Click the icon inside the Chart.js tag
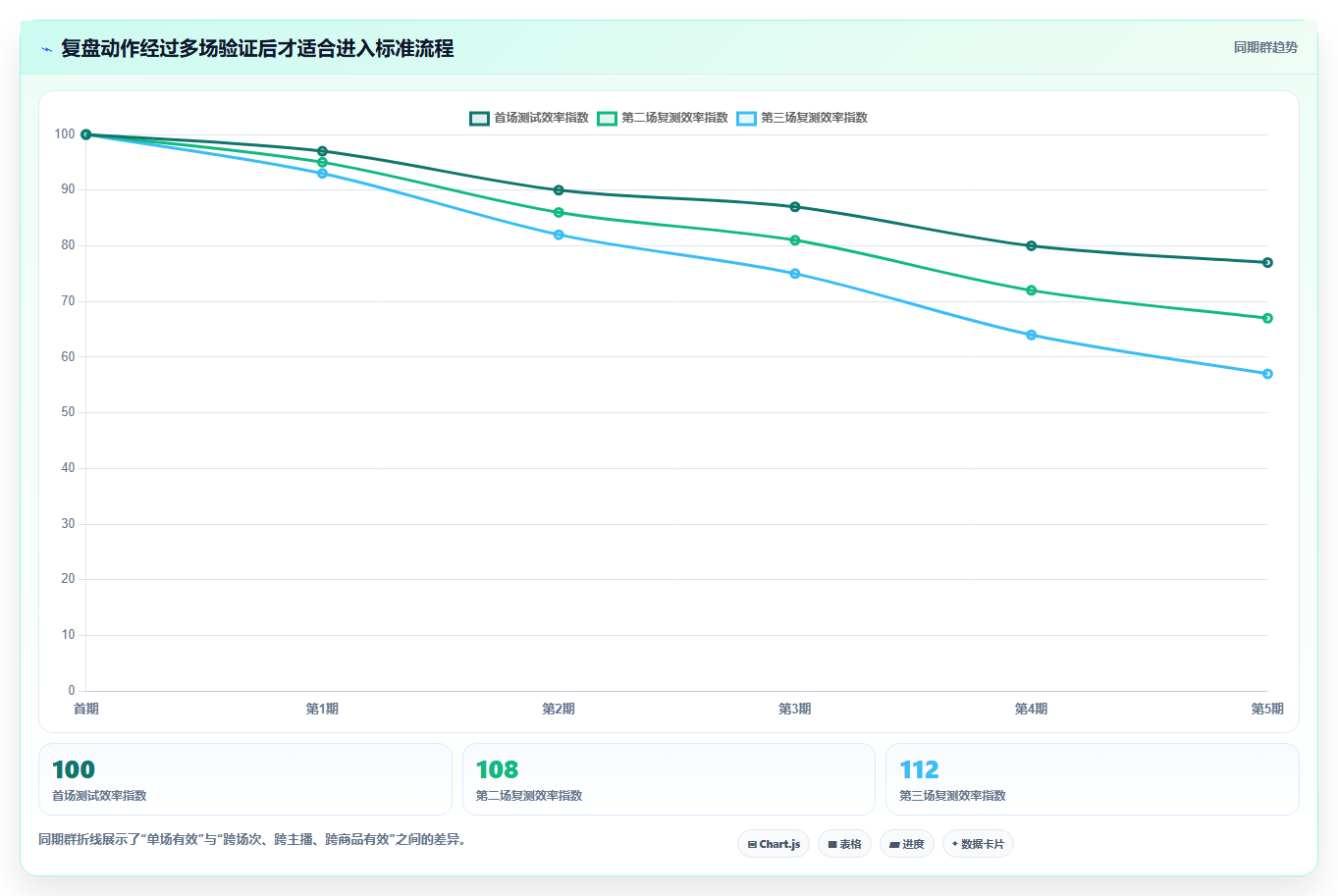 point(752,844)
